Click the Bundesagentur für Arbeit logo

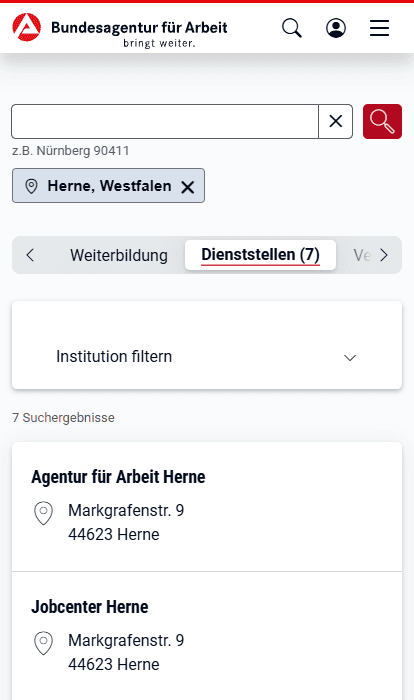tap(120, 30)
